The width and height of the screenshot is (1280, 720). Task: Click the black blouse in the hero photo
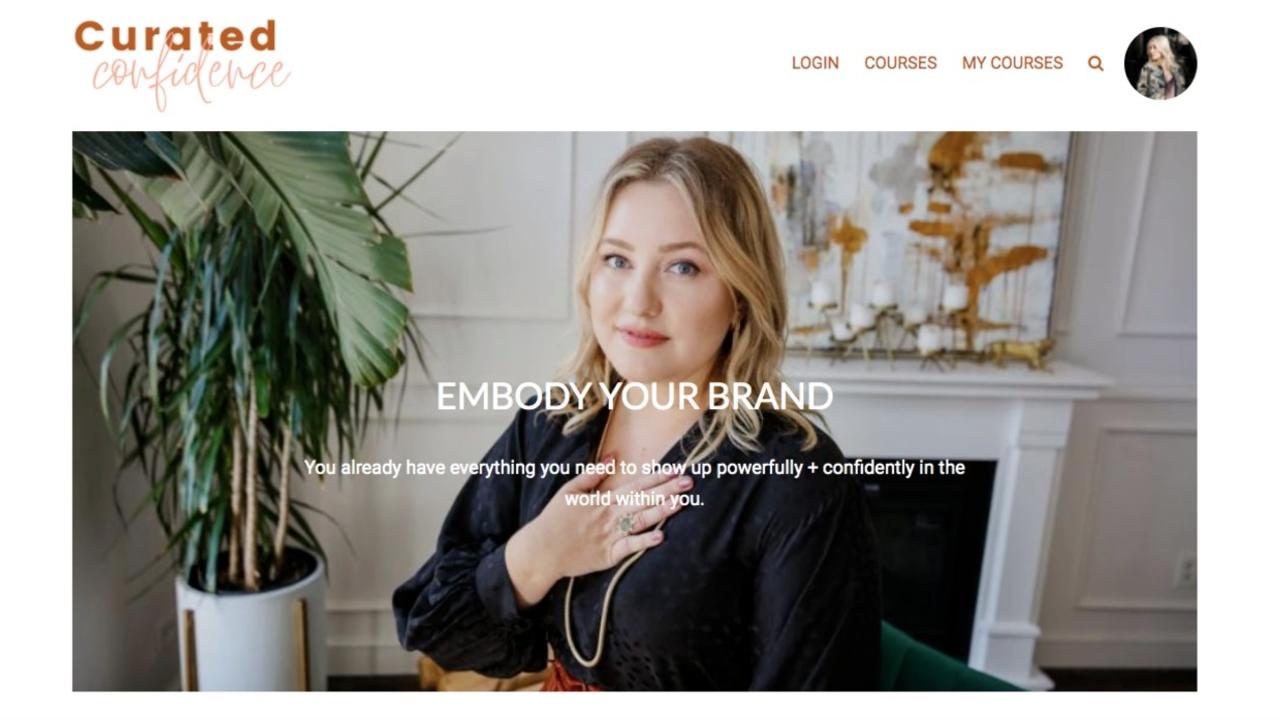pyautogui.click(x=640, y=570)
